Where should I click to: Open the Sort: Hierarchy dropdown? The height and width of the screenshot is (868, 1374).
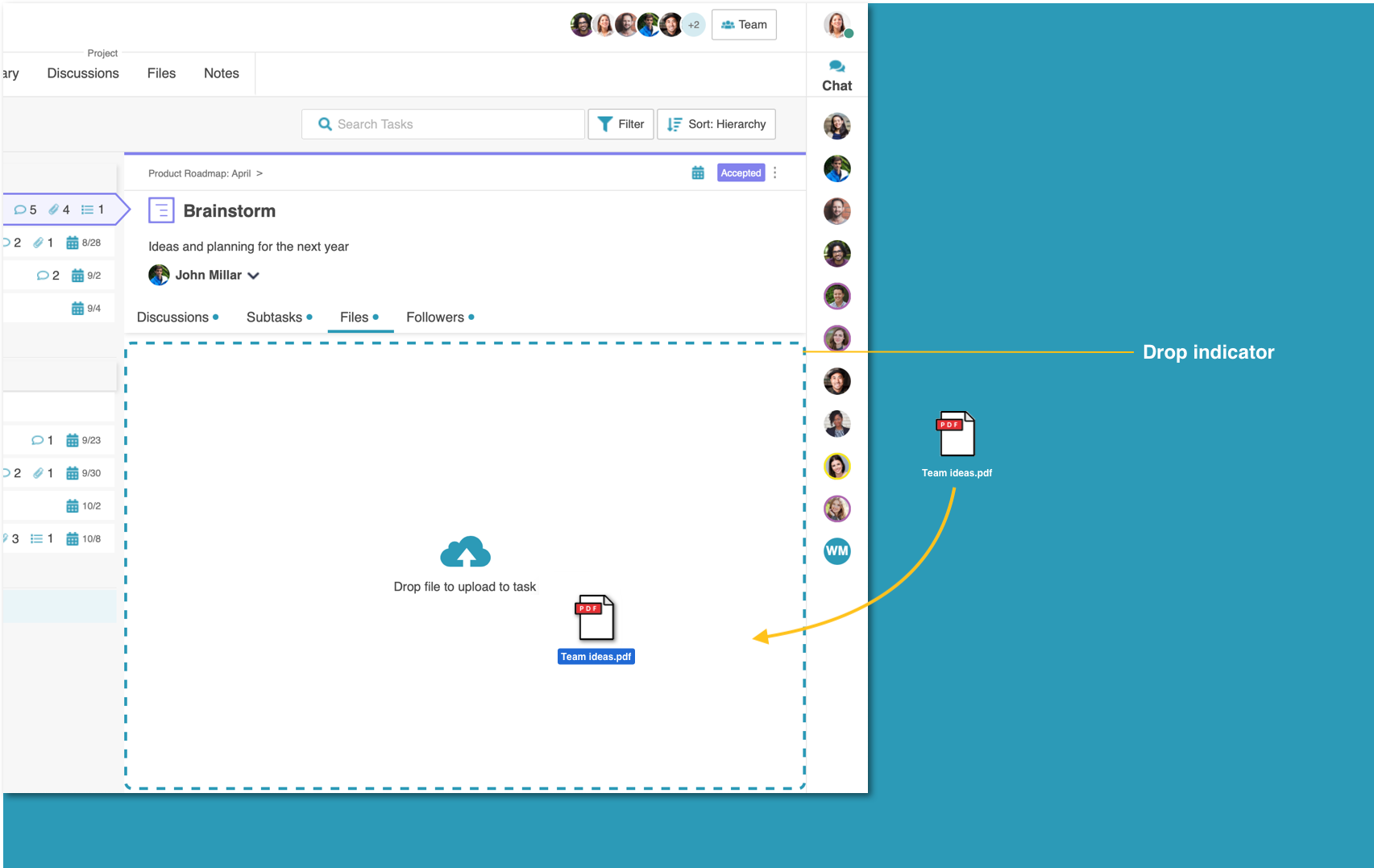(716, 124)
